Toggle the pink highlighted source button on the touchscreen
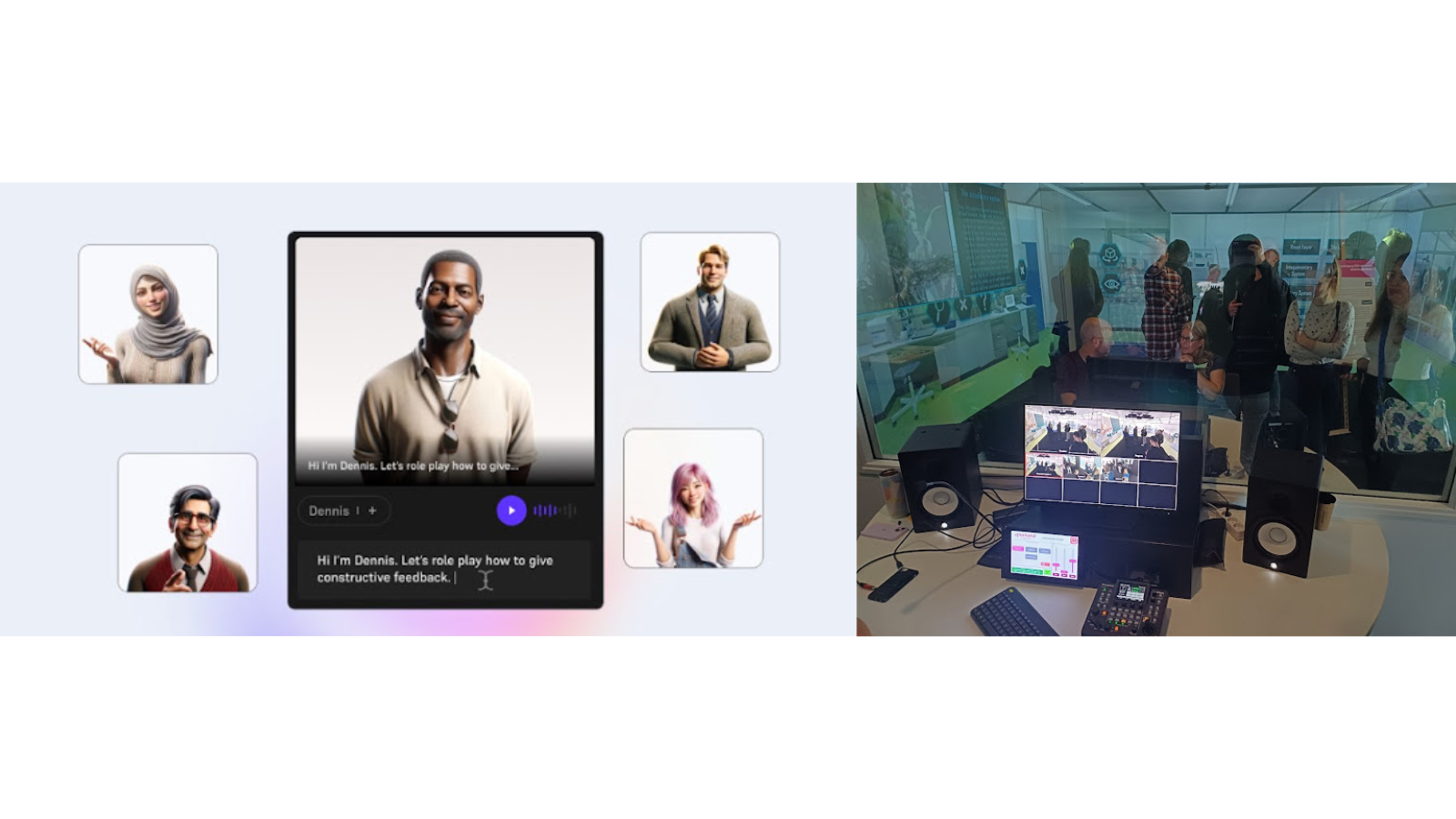Viewport: 1456px width, 819px height. pos(1018,549)
